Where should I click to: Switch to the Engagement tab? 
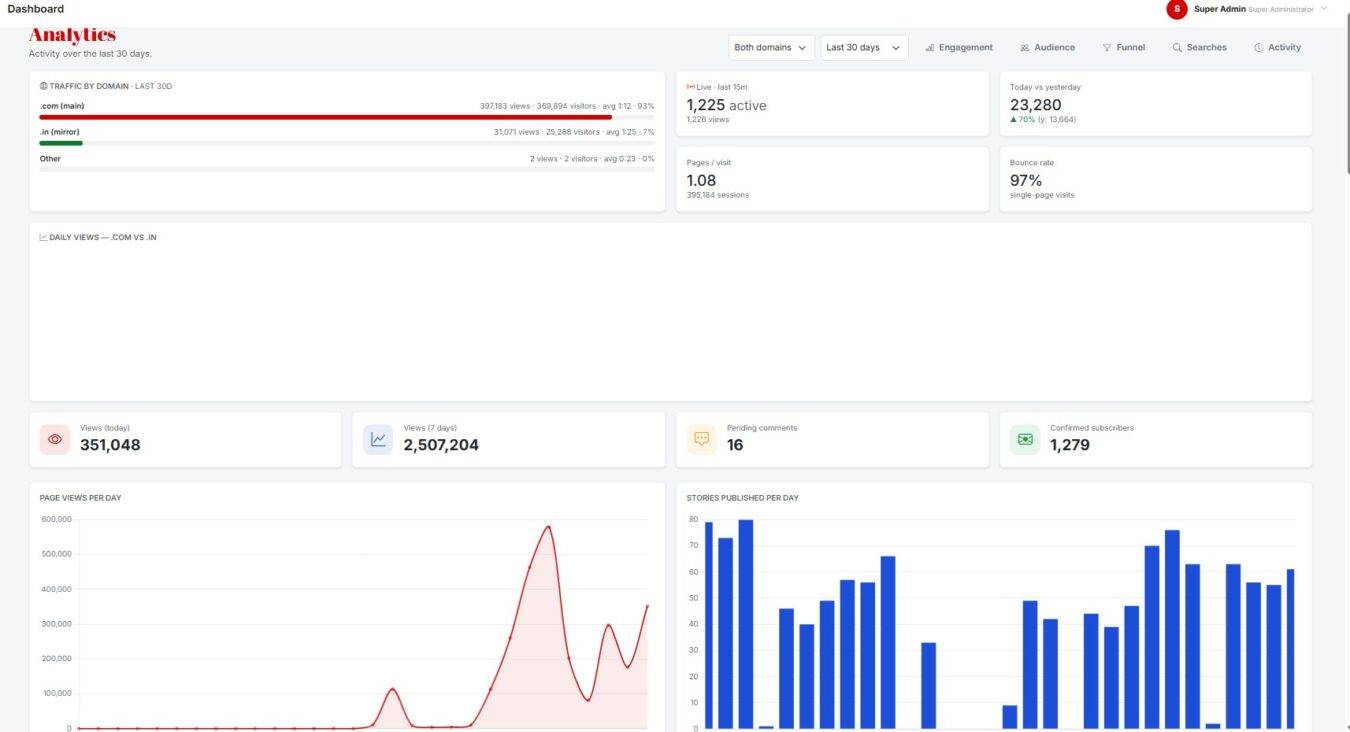coord(959,47)
